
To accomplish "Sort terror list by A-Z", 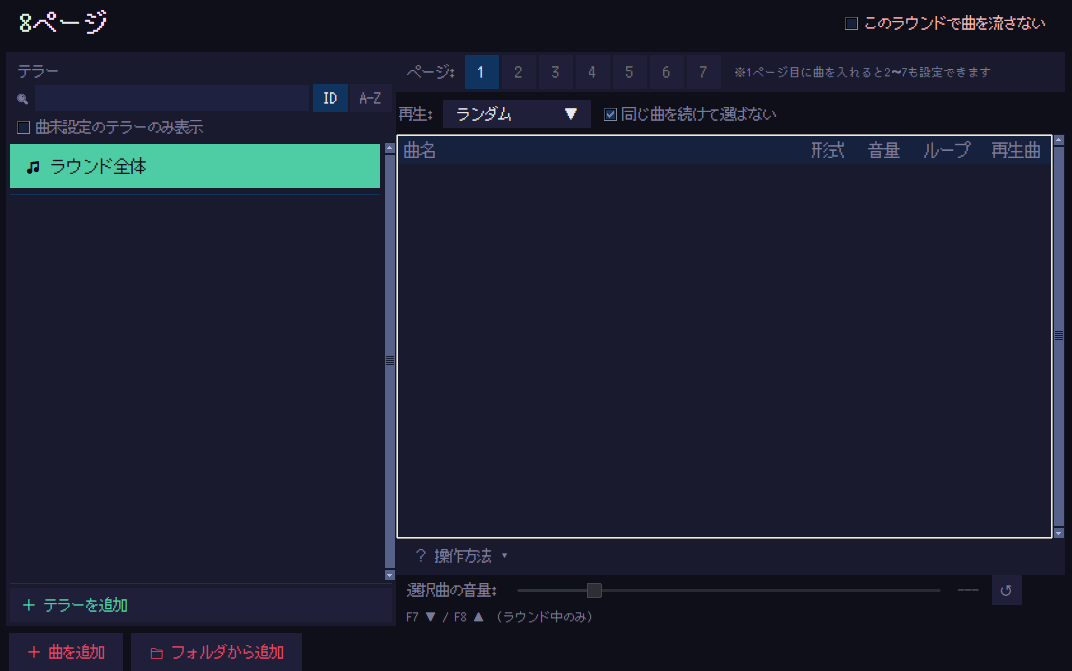I will pos(370,98).
